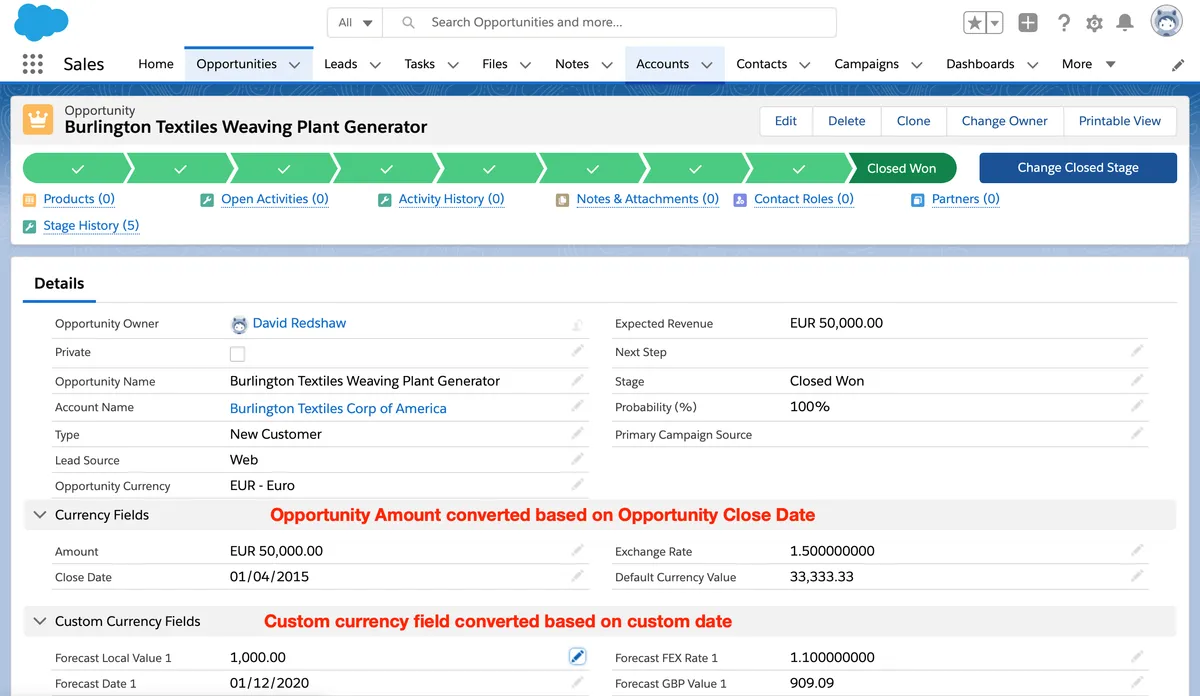The height and width of the screenshot is (696, 1200).
Task: Edit the Account Name field pencil
Action: [x=577, y=406]
